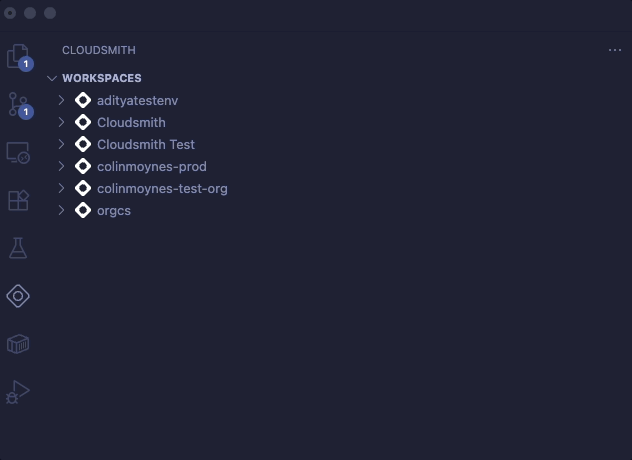Select the colinmoynes-test-org workspace
Viewport: 632px width, 460px height.
(162, 188)
